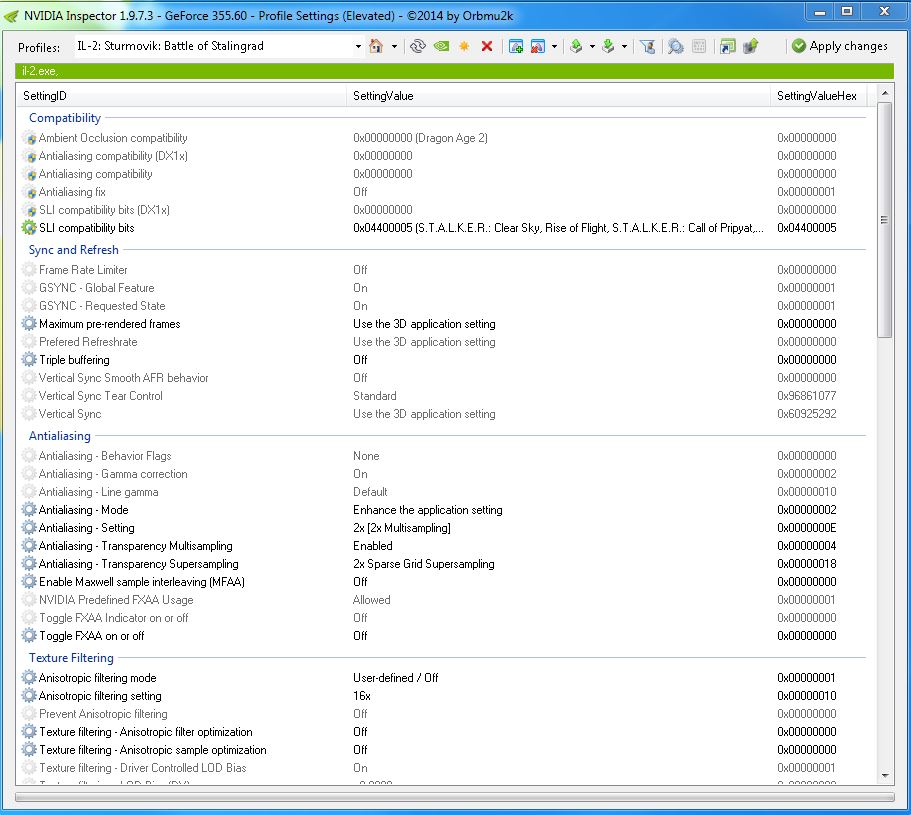Click the scrollbar down arrow

pos(884,775)
